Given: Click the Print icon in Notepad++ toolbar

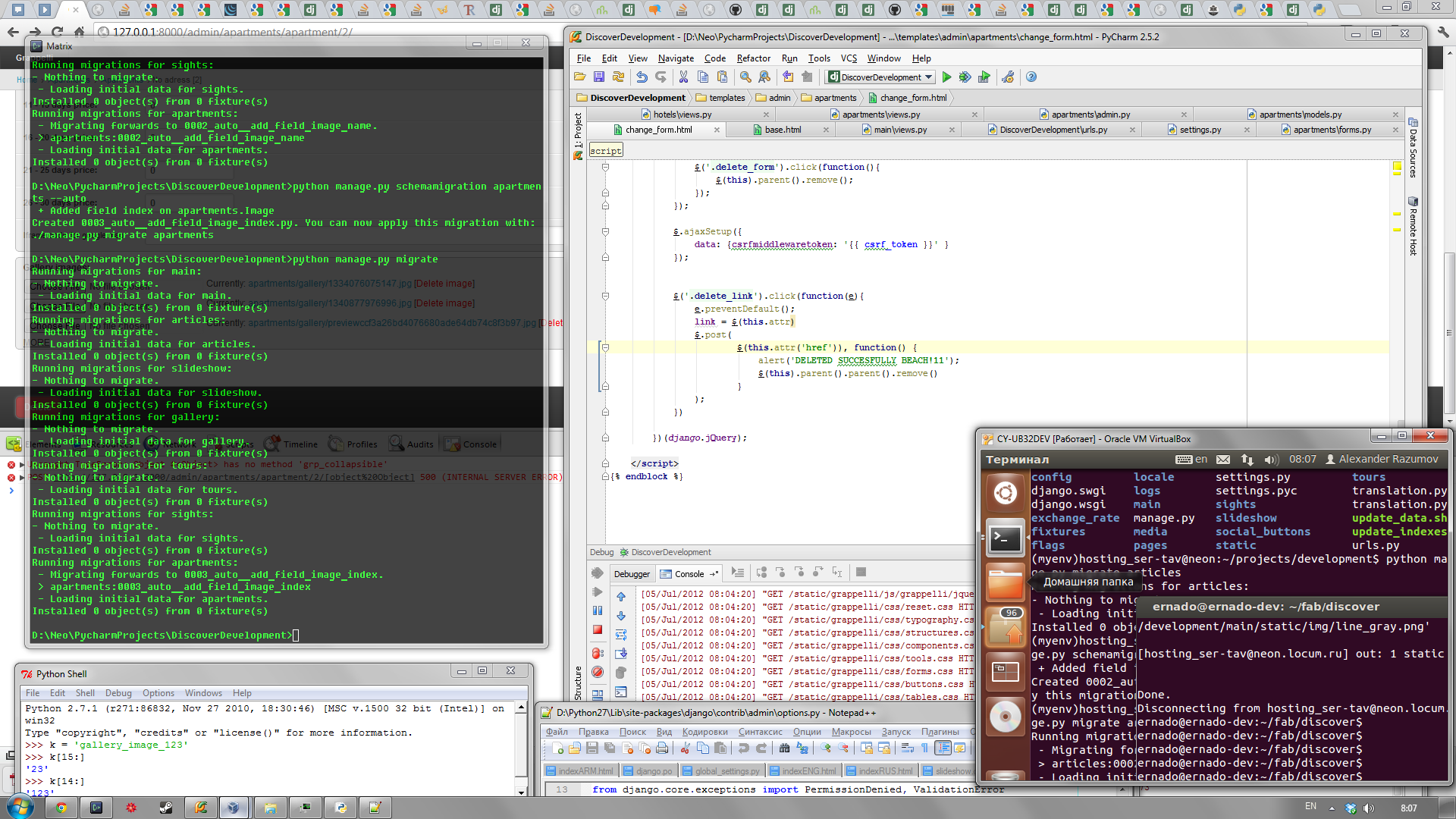Looking at the screenshot, I should click(663, 748).
